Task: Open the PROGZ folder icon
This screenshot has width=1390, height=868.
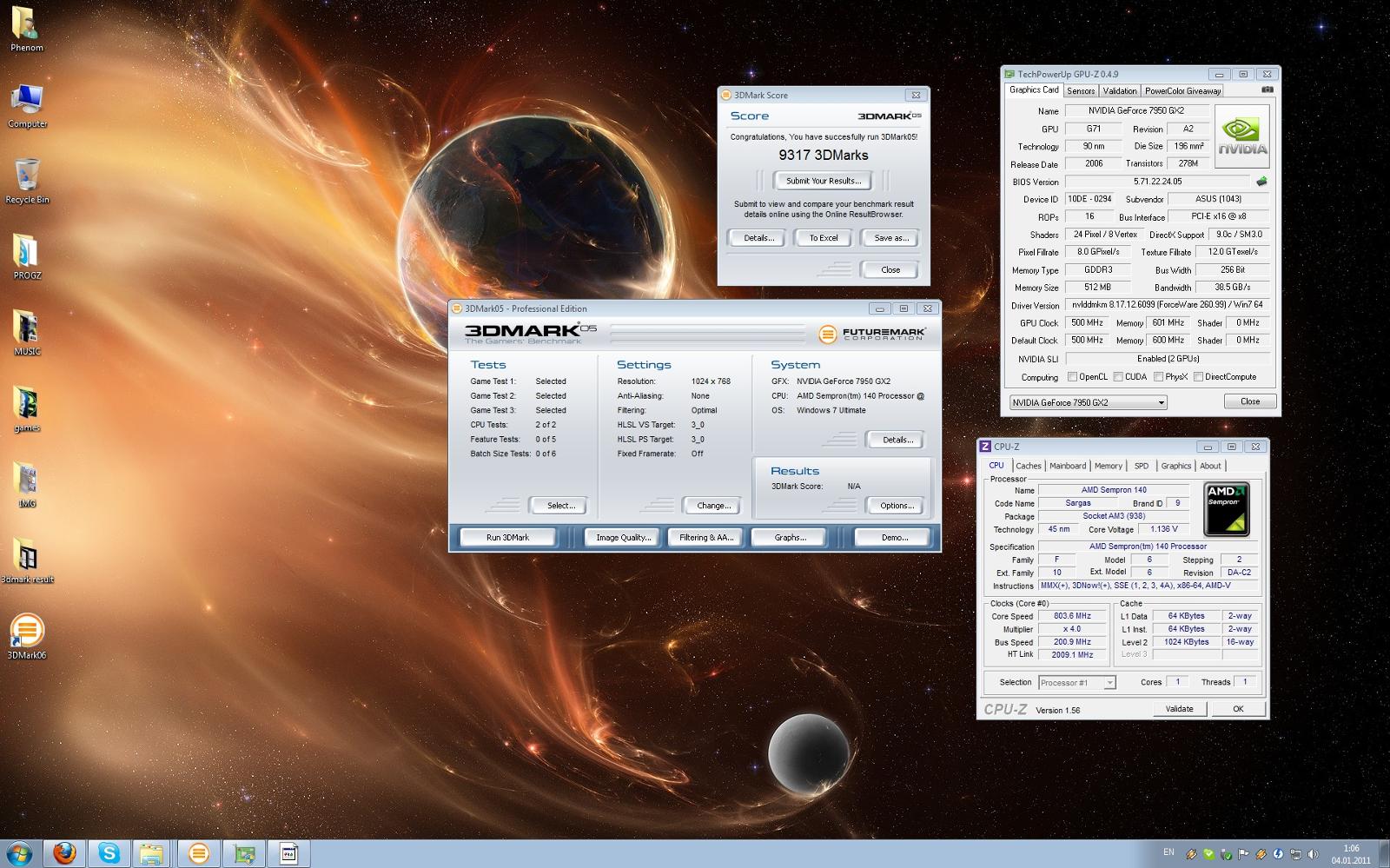Action: click(27, 256)
